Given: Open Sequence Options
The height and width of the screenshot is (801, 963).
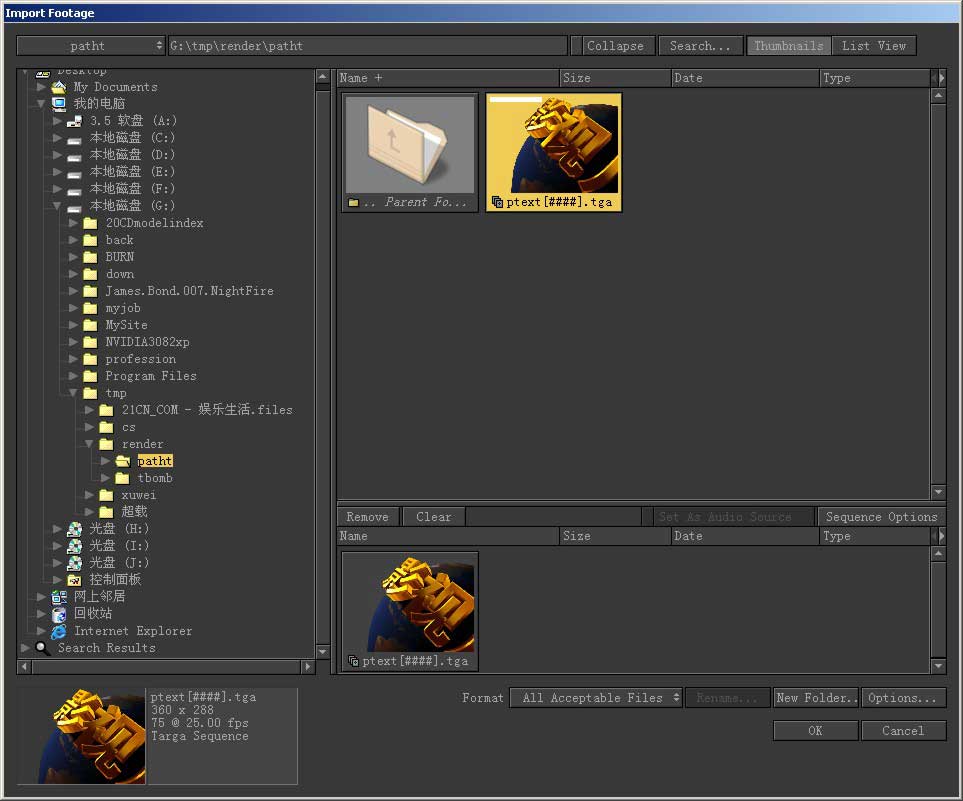Looking at the screenshot, I should coord(881,517).
